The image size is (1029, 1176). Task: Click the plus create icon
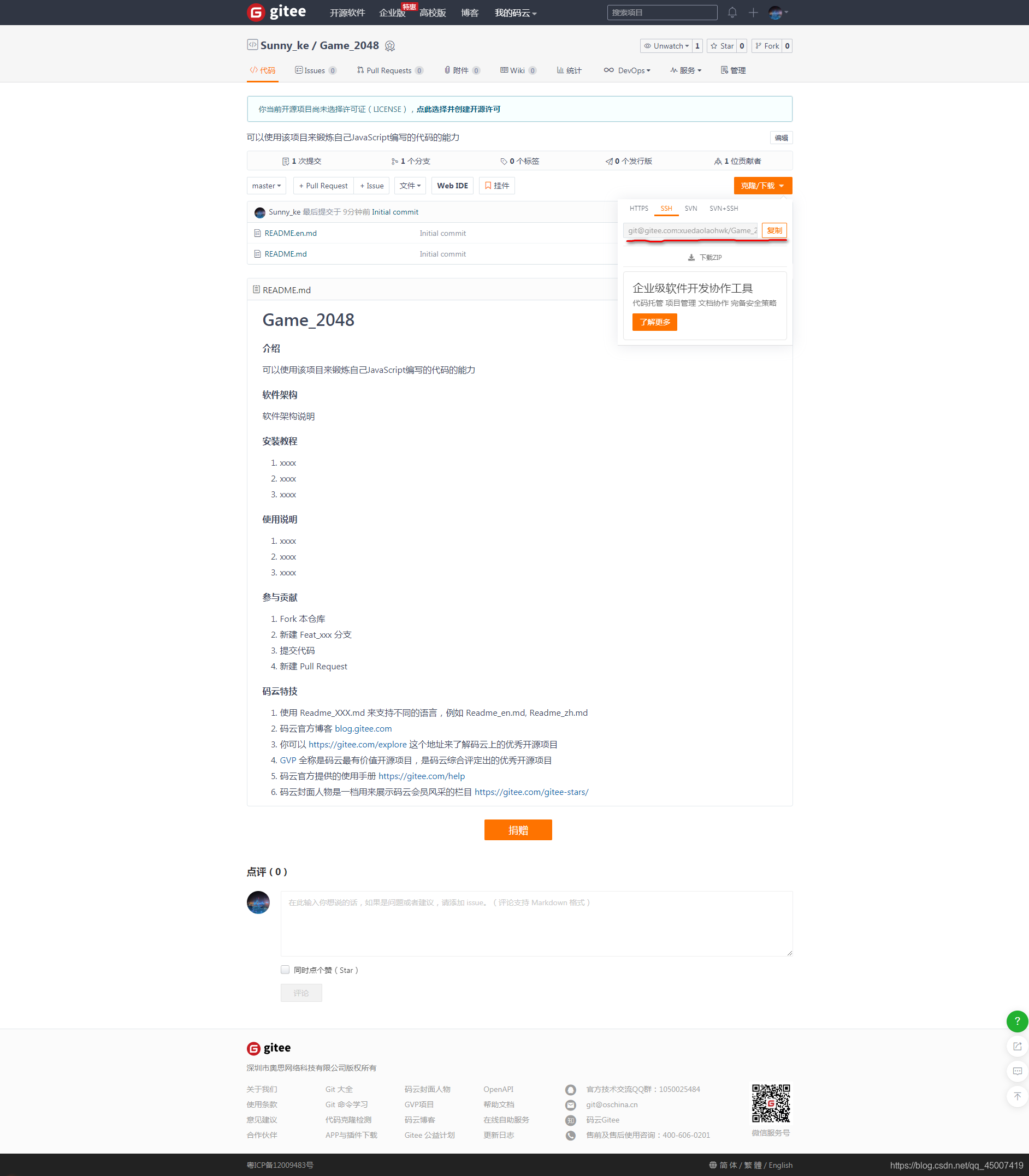coord(753,12)
